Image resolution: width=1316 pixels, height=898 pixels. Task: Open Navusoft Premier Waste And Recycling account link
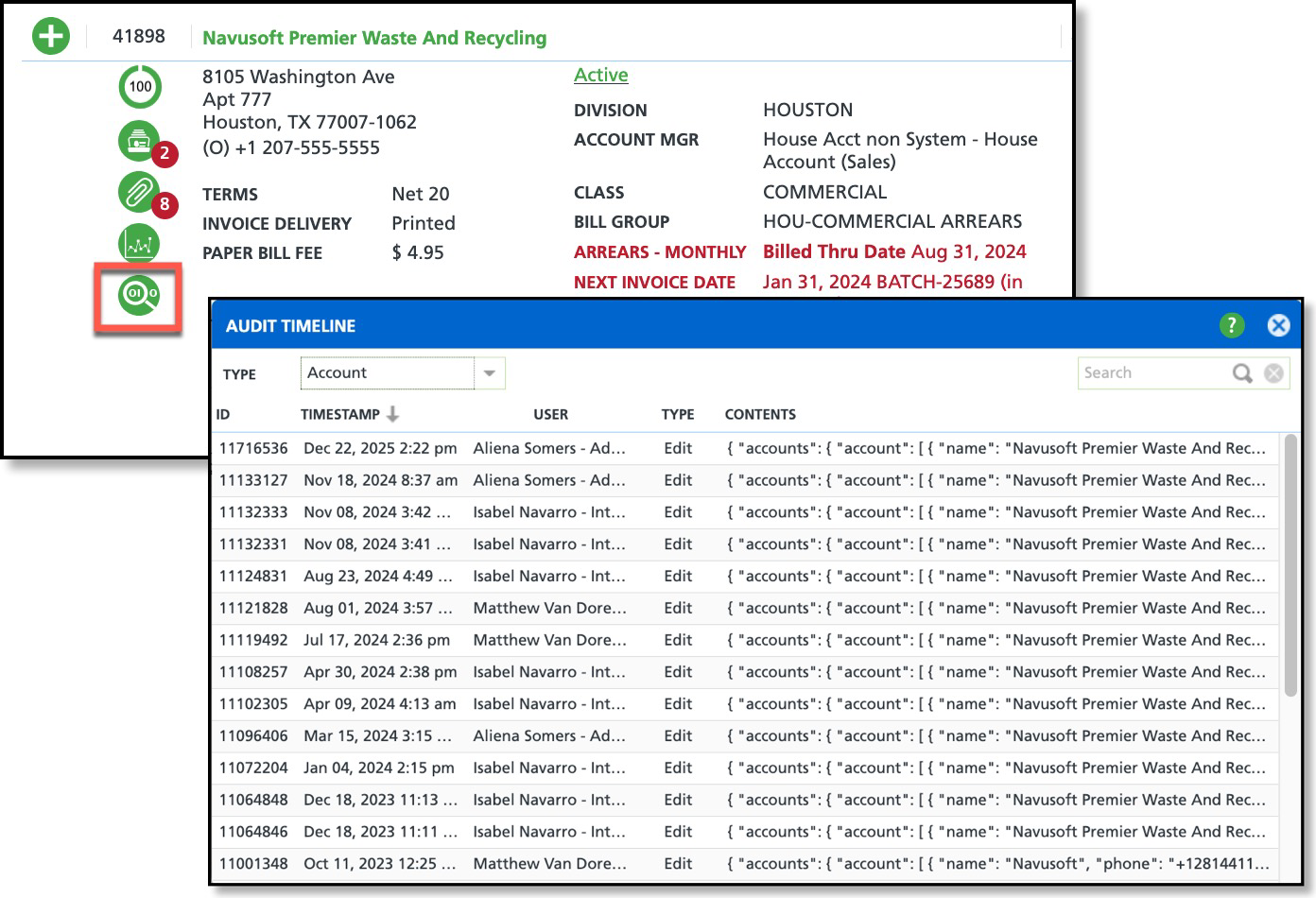coord(374,38)
